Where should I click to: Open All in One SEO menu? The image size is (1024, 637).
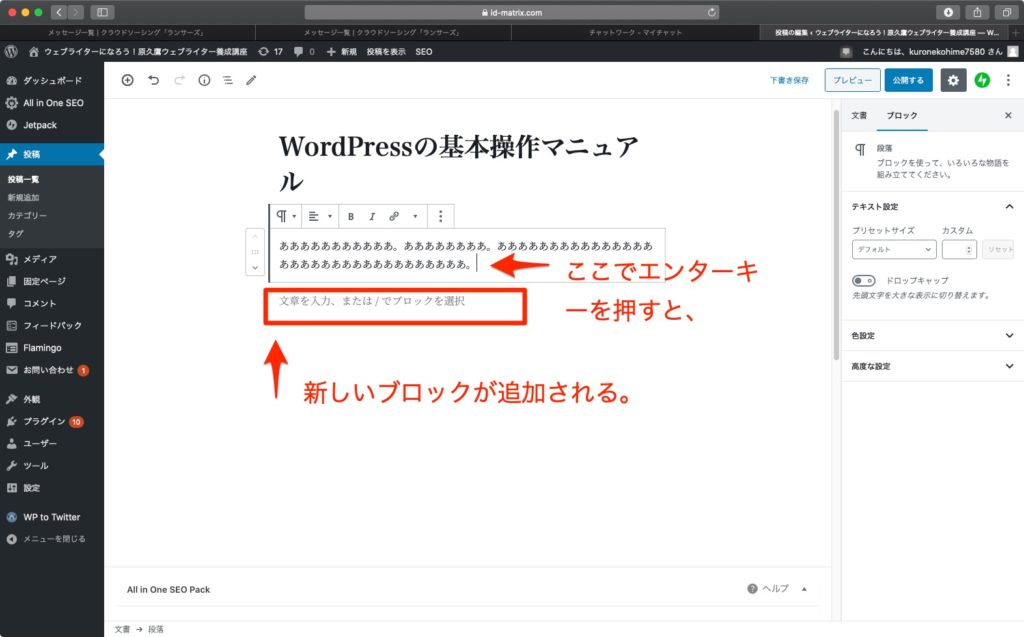[52, 103]
